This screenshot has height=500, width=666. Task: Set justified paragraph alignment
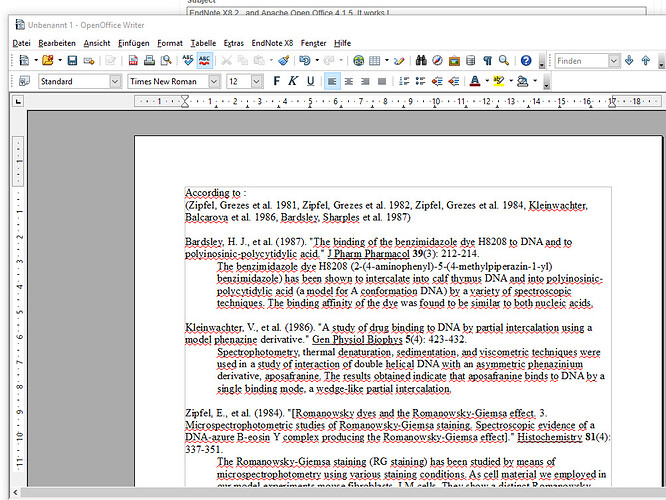(382, 81)
